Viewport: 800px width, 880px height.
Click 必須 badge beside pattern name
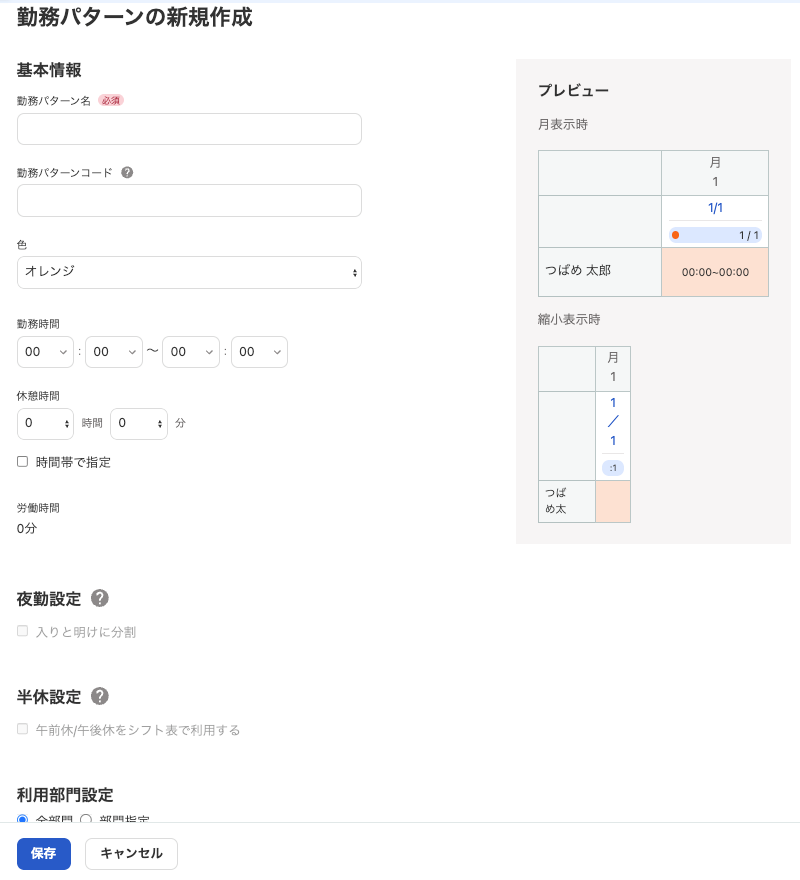111,100
